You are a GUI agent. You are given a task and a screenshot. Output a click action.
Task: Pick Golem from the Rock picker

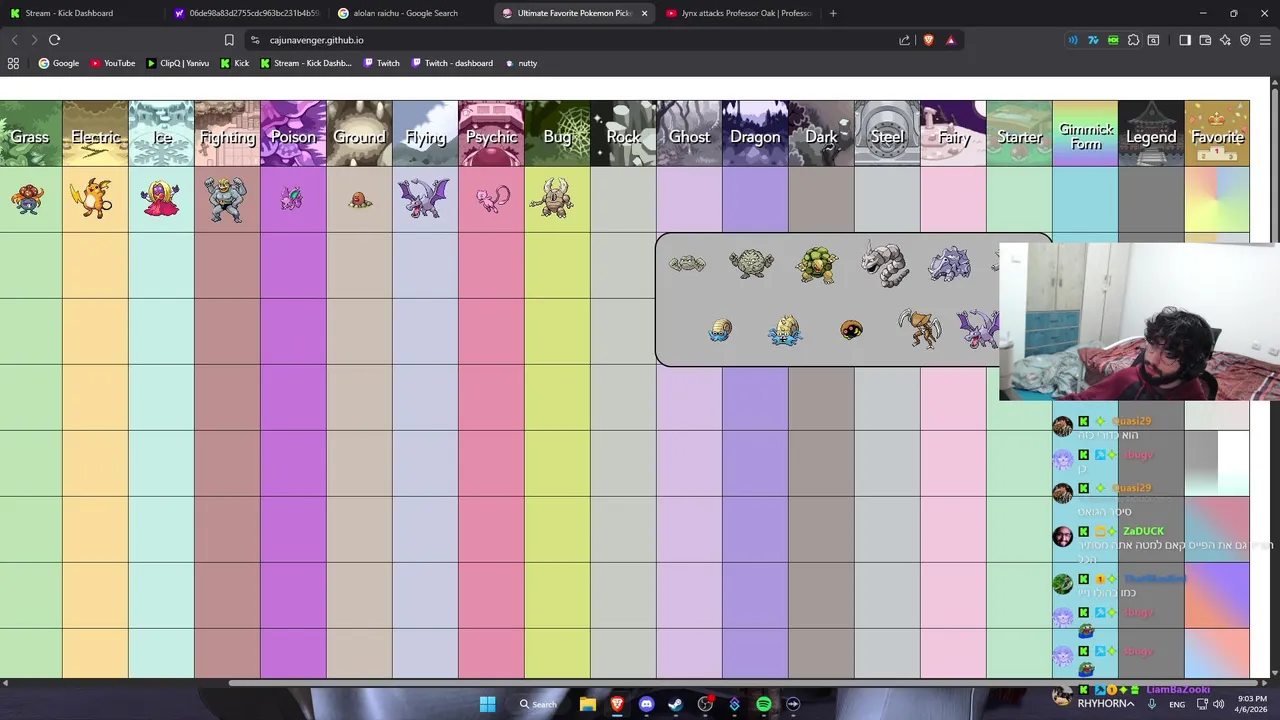pyautogui.click(x=816, y=265)
